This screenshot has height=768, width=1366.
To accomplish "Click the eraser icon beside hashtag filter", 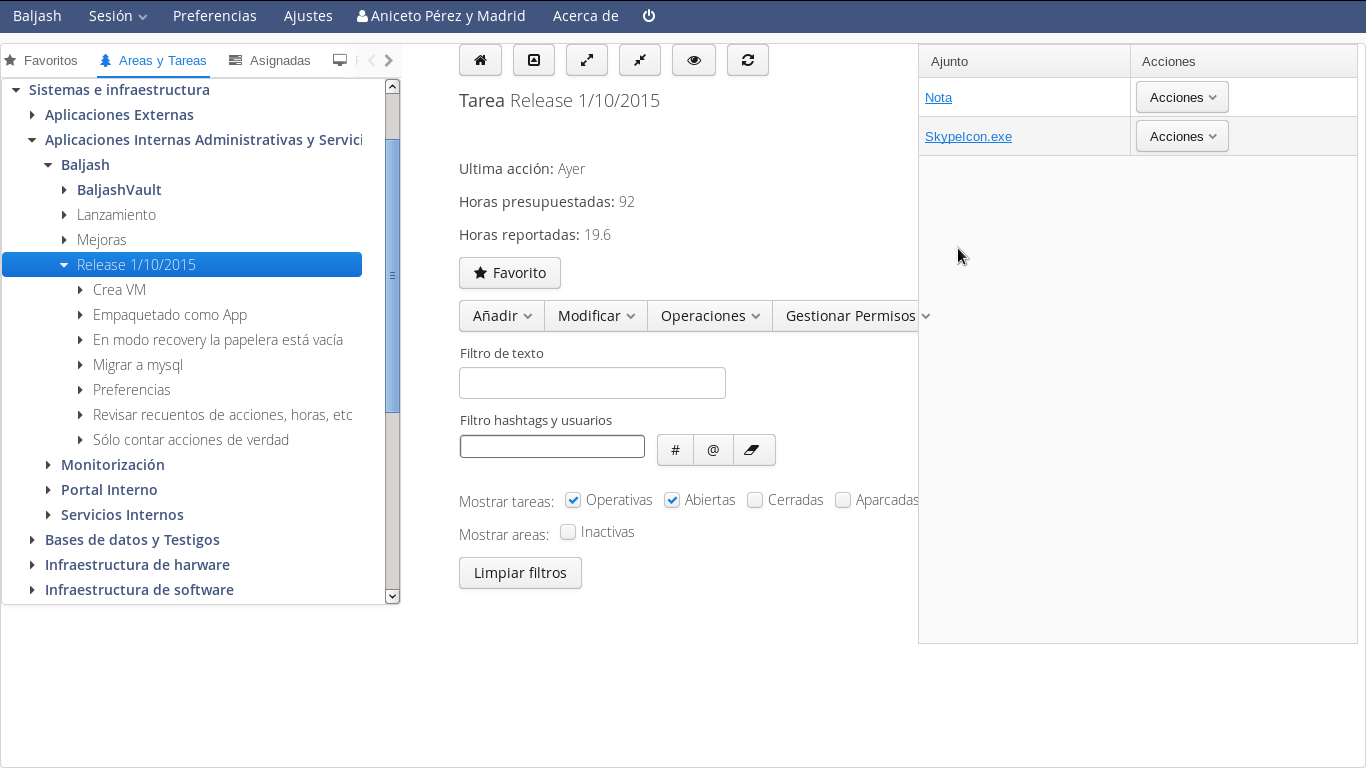I will point(753,450).
